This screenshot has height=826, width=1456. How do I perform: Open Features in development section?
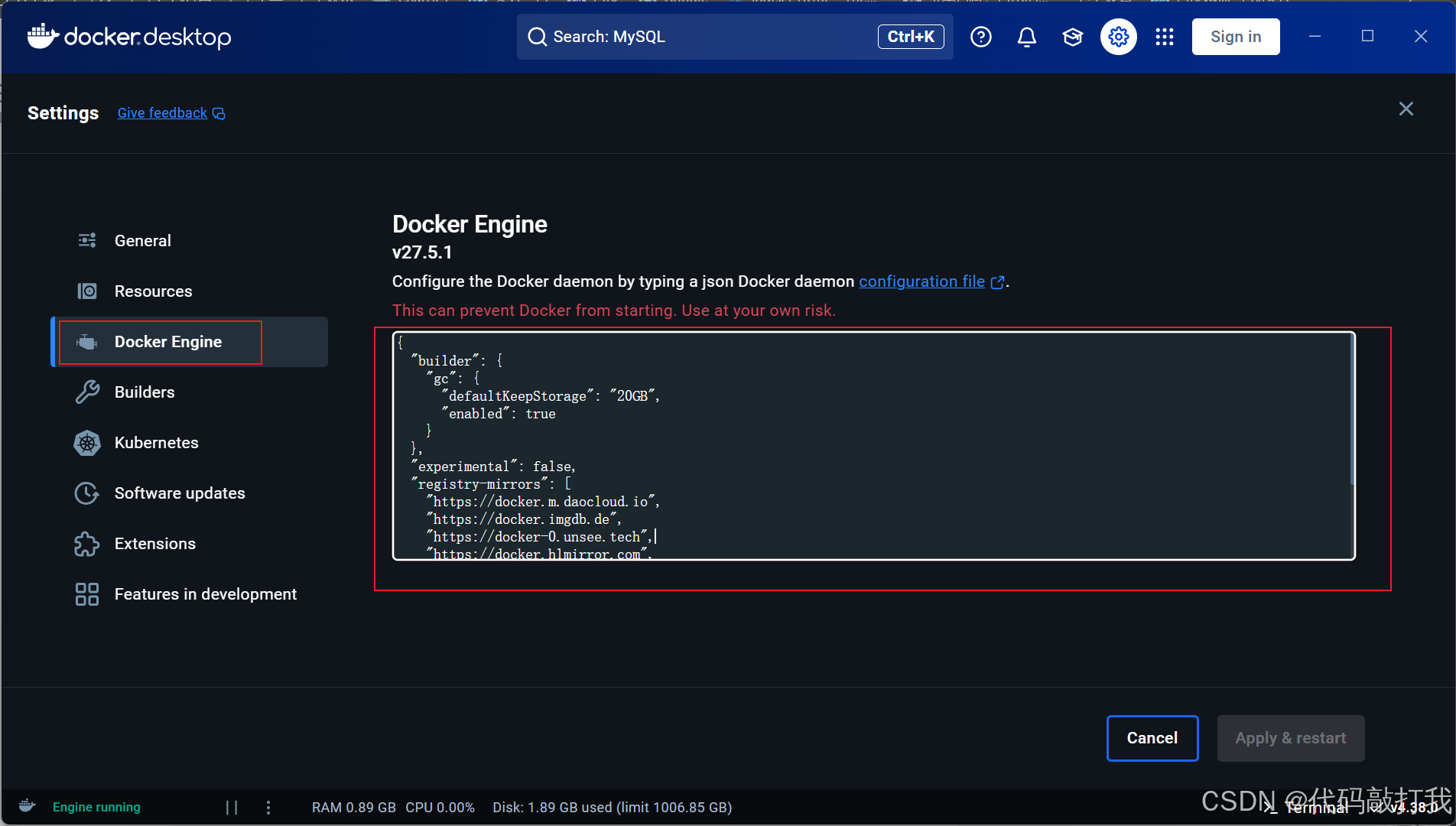pyautogui.click(x=205, y=593)
